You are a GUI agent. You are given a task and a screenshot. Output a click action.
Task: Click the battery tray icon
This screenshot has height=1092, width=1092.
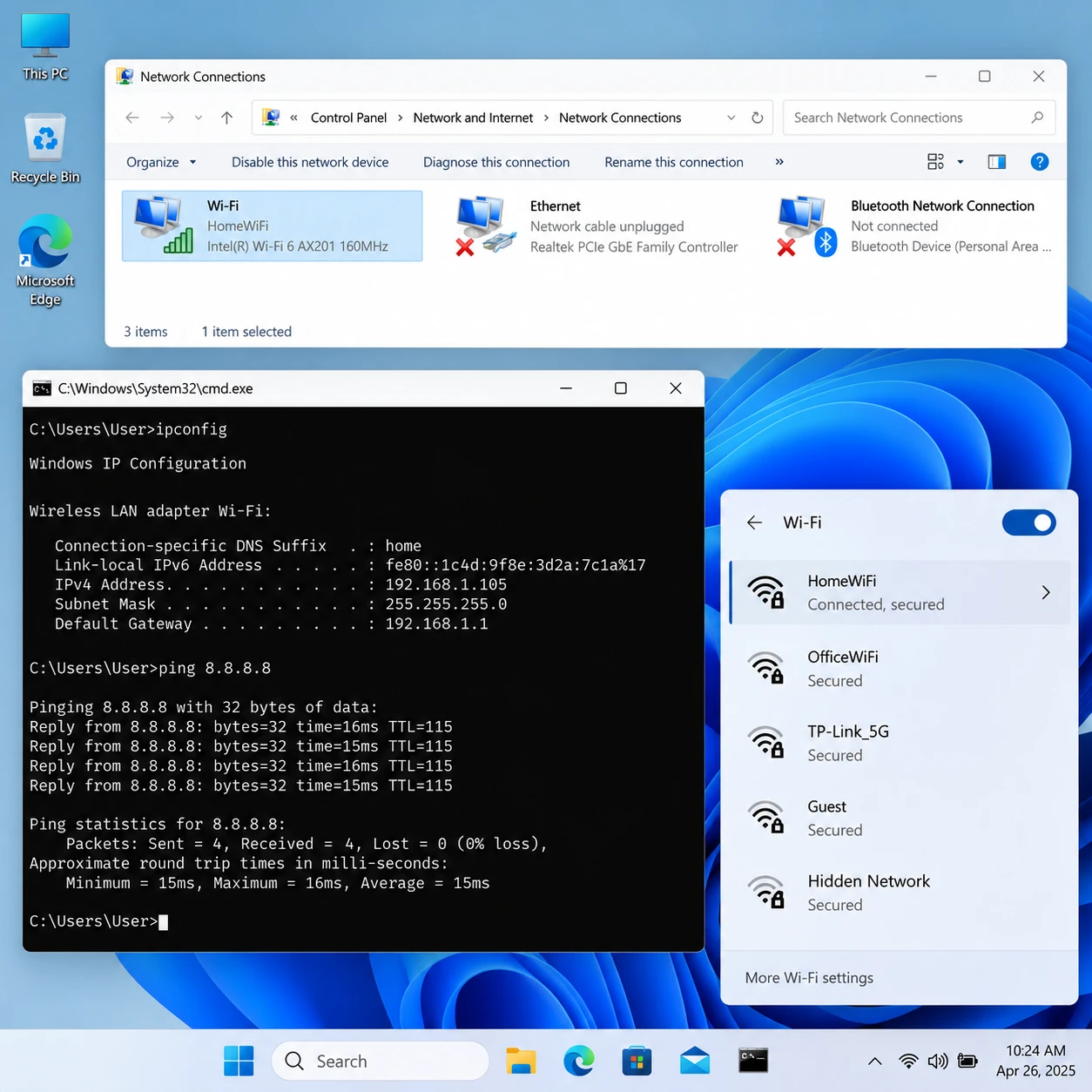tap(967, 1061)
